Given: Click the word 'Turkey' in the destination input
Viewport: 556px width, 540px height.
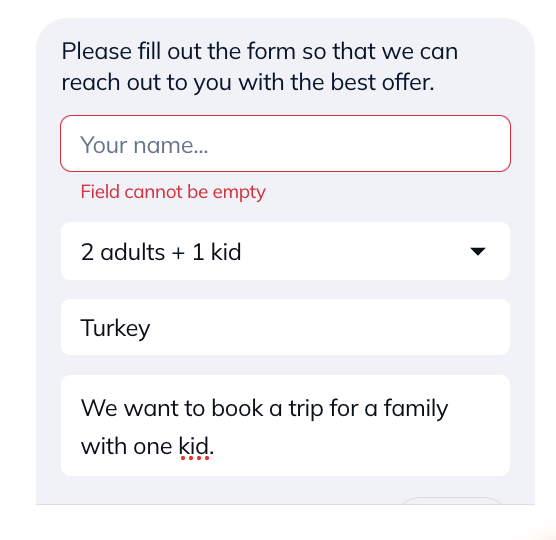Looking at the screenshot, I should (x=115, y=328).
